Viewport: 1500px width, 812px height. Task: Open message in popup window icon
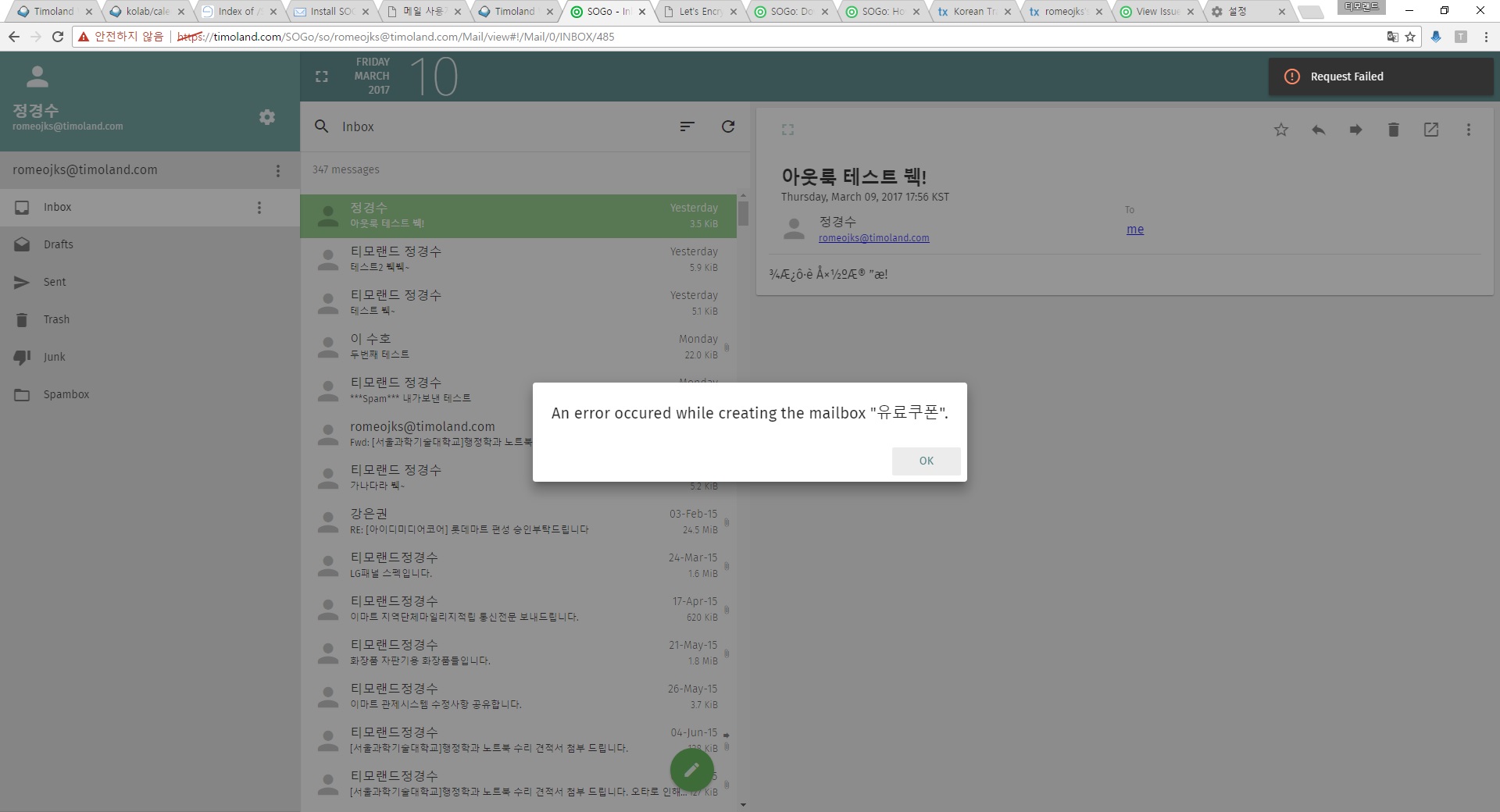click(1430, 130)
